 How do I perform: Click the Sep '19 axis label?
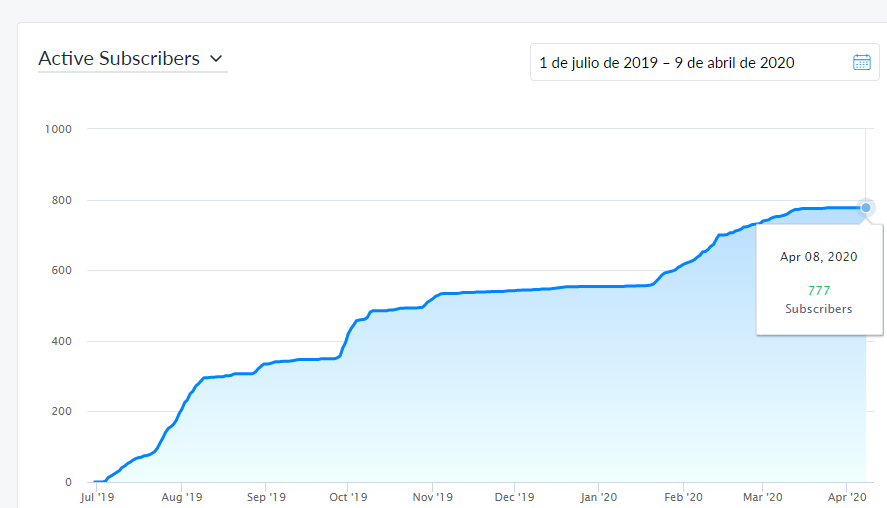266,497
